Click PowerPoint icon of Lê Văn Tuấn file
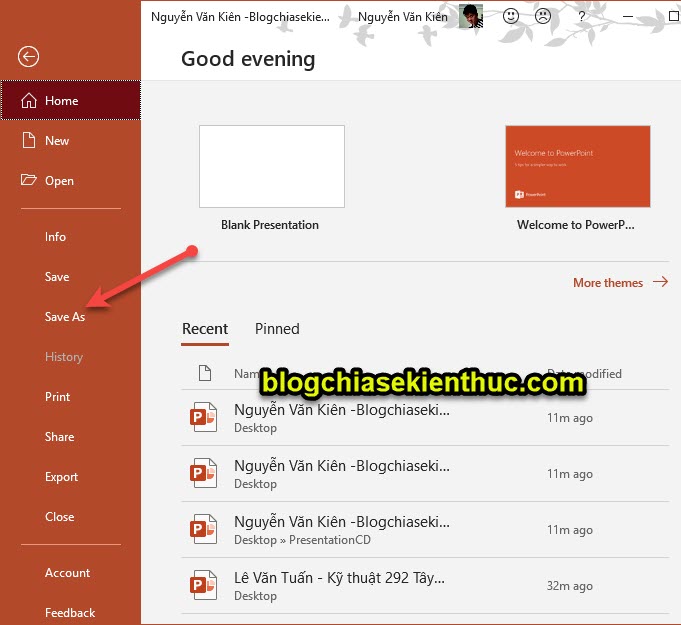This screenshot has width=681, height=625. point(203,585)
